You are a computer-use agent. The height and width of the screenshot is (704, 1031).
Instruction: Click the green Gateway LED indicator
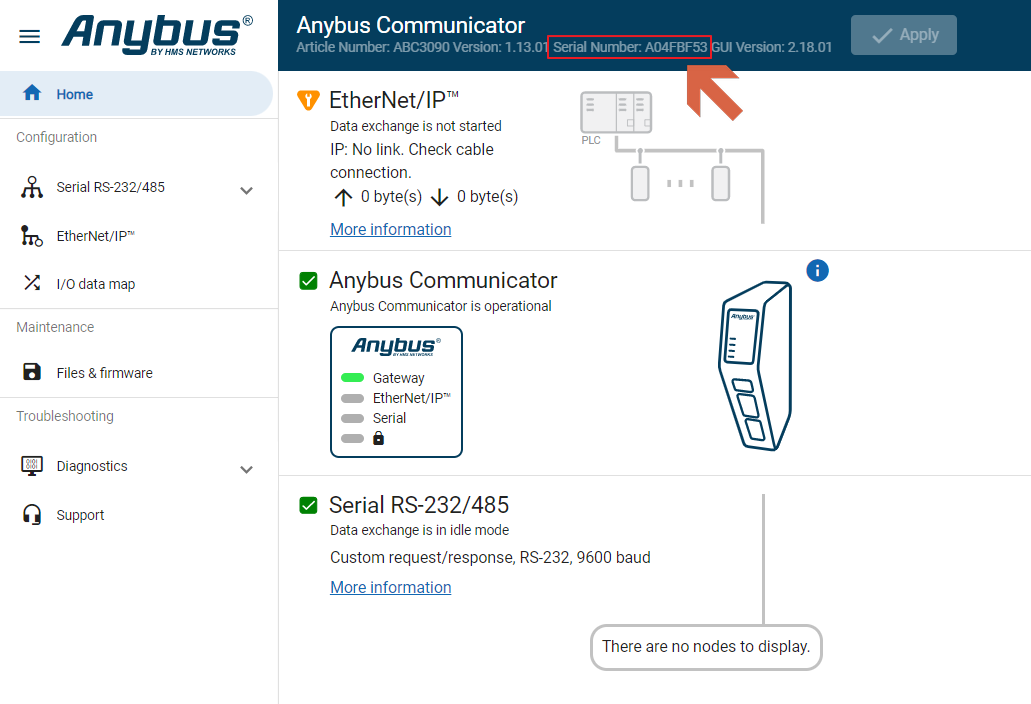[352, 377]
